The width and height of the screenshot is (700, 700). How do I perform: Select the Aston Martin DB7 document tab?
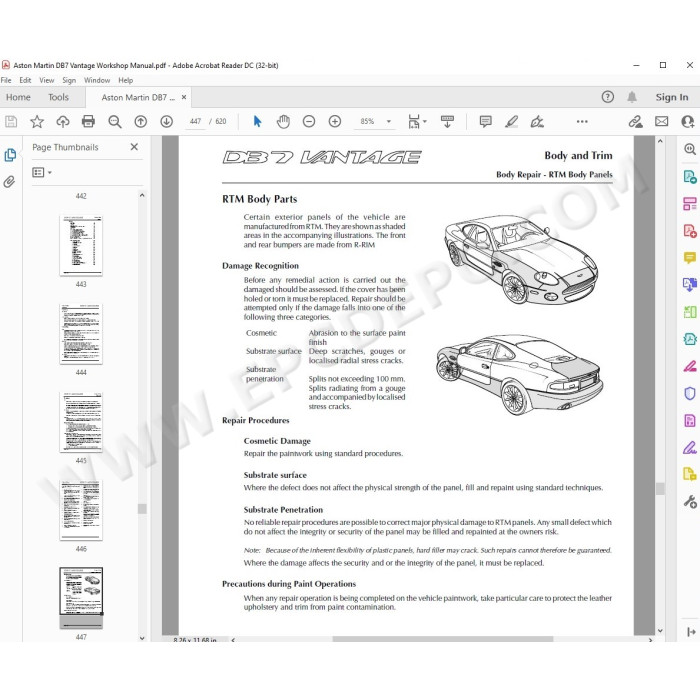coord(138,97)
